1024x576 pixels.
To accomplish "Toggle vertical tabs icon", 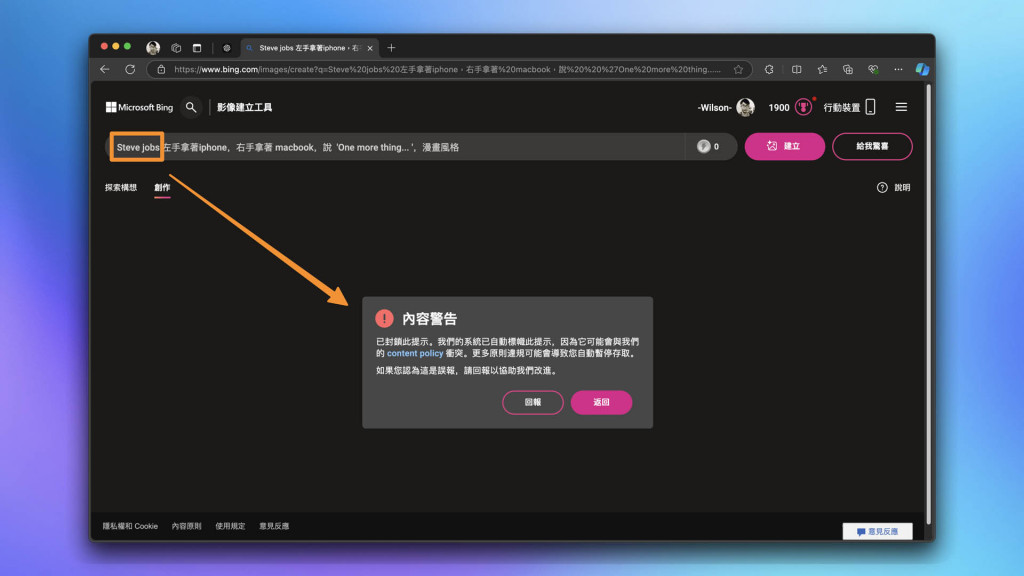I will [x=197, y=48].
